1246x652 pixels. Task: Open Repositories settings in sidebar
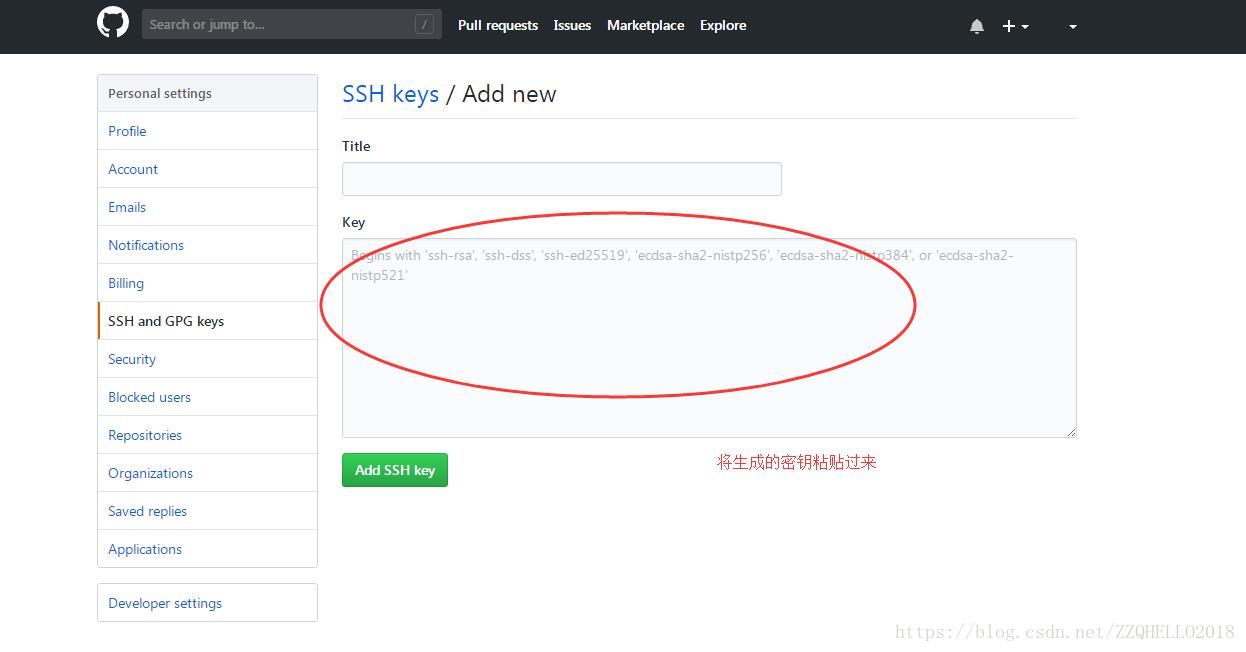click(x=207, y=435)
